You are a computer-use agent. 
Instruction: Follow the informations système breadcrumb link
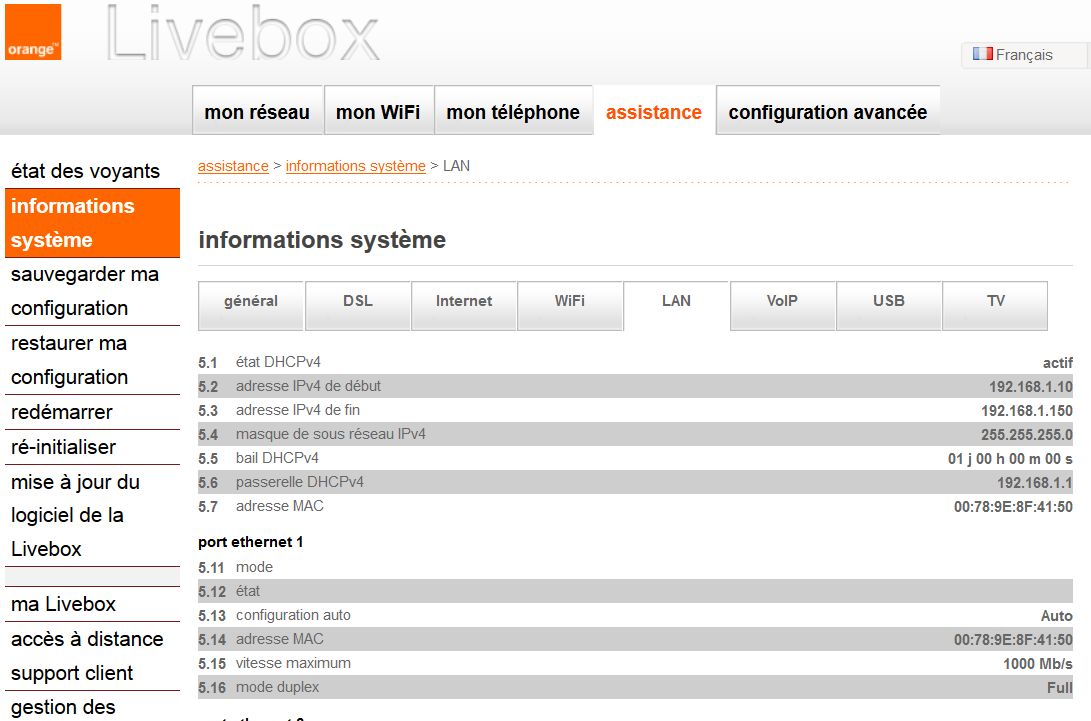coord(355,166)
